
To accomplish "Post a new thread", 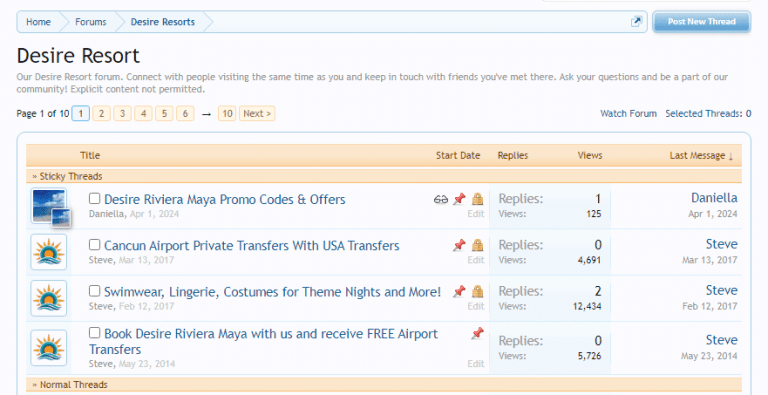I will (x=701, y=22).
